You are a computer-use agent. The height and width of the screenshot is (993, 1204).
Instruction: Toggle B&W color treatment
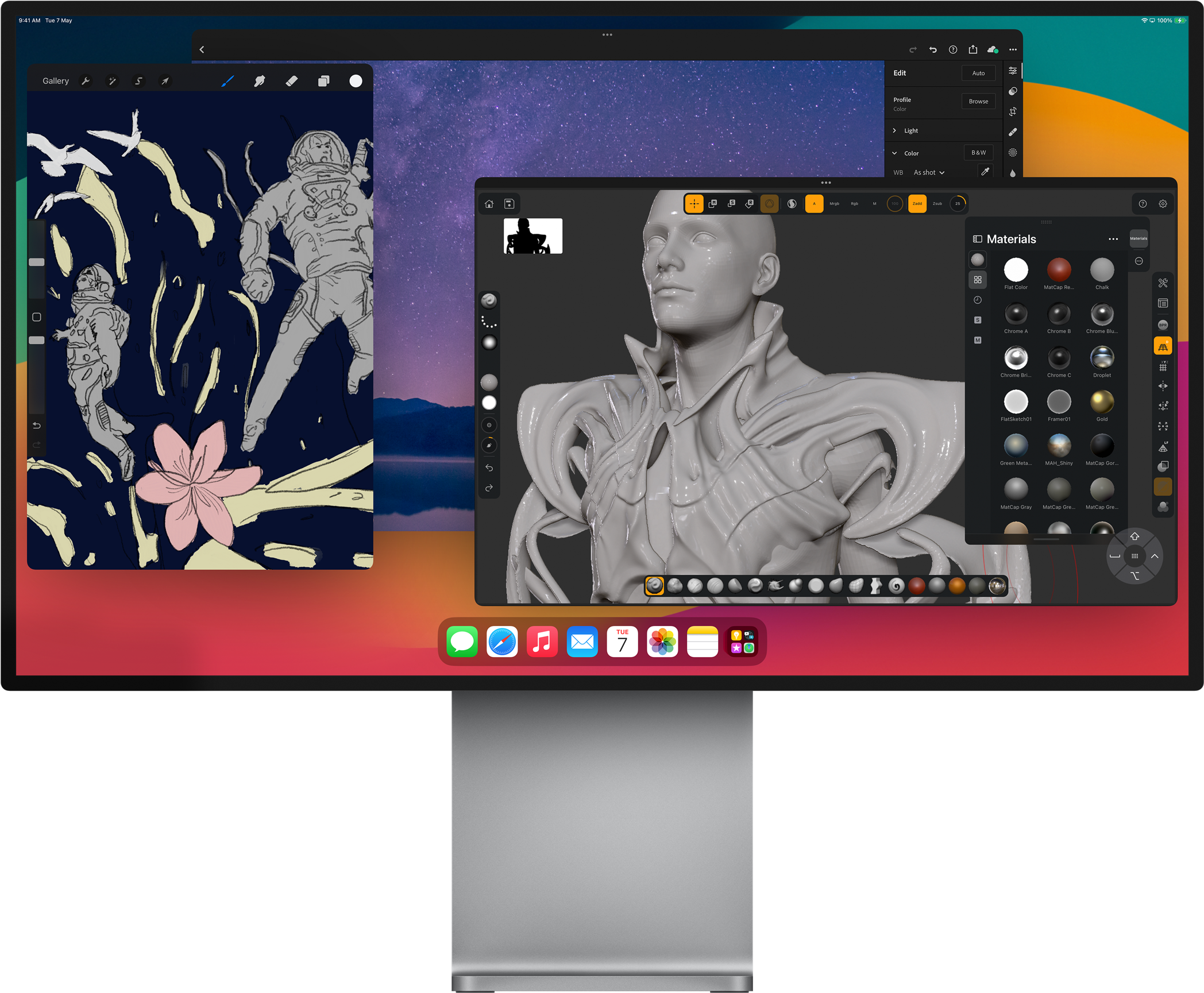(978, 153)
